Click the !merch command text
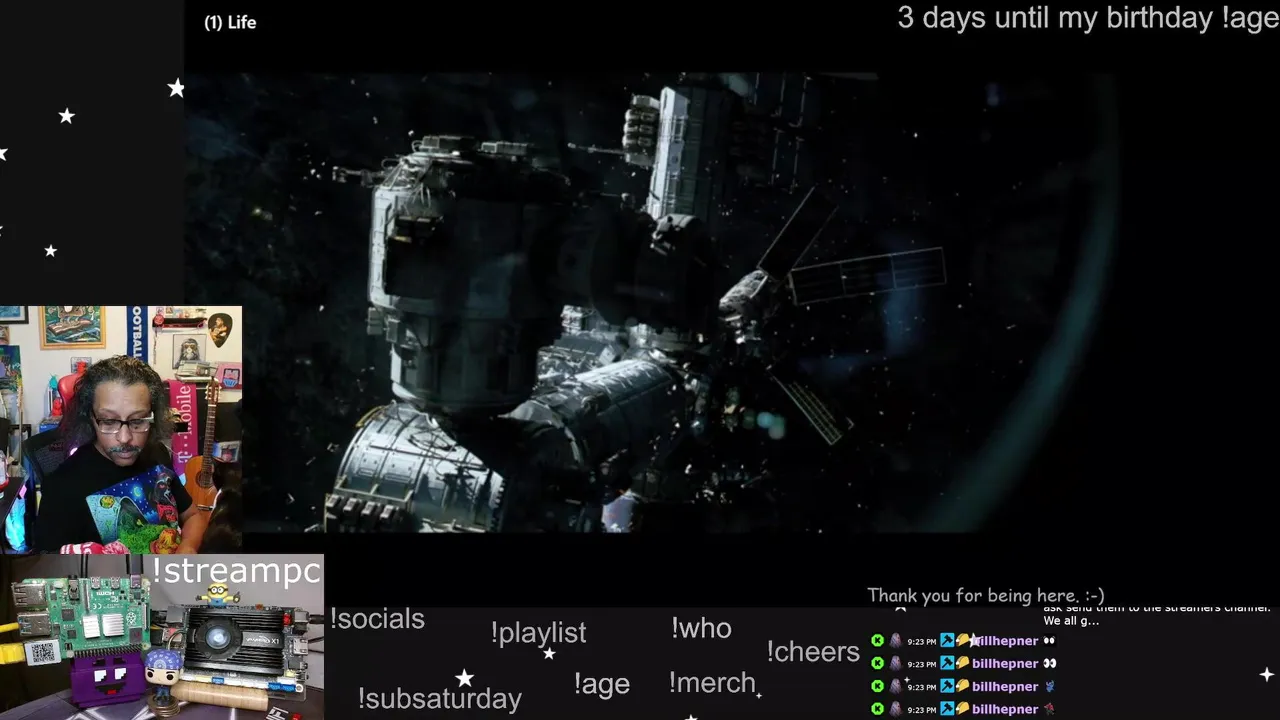Image resolution: width=1280 pixels, height=720 pixels. (712, 683)
